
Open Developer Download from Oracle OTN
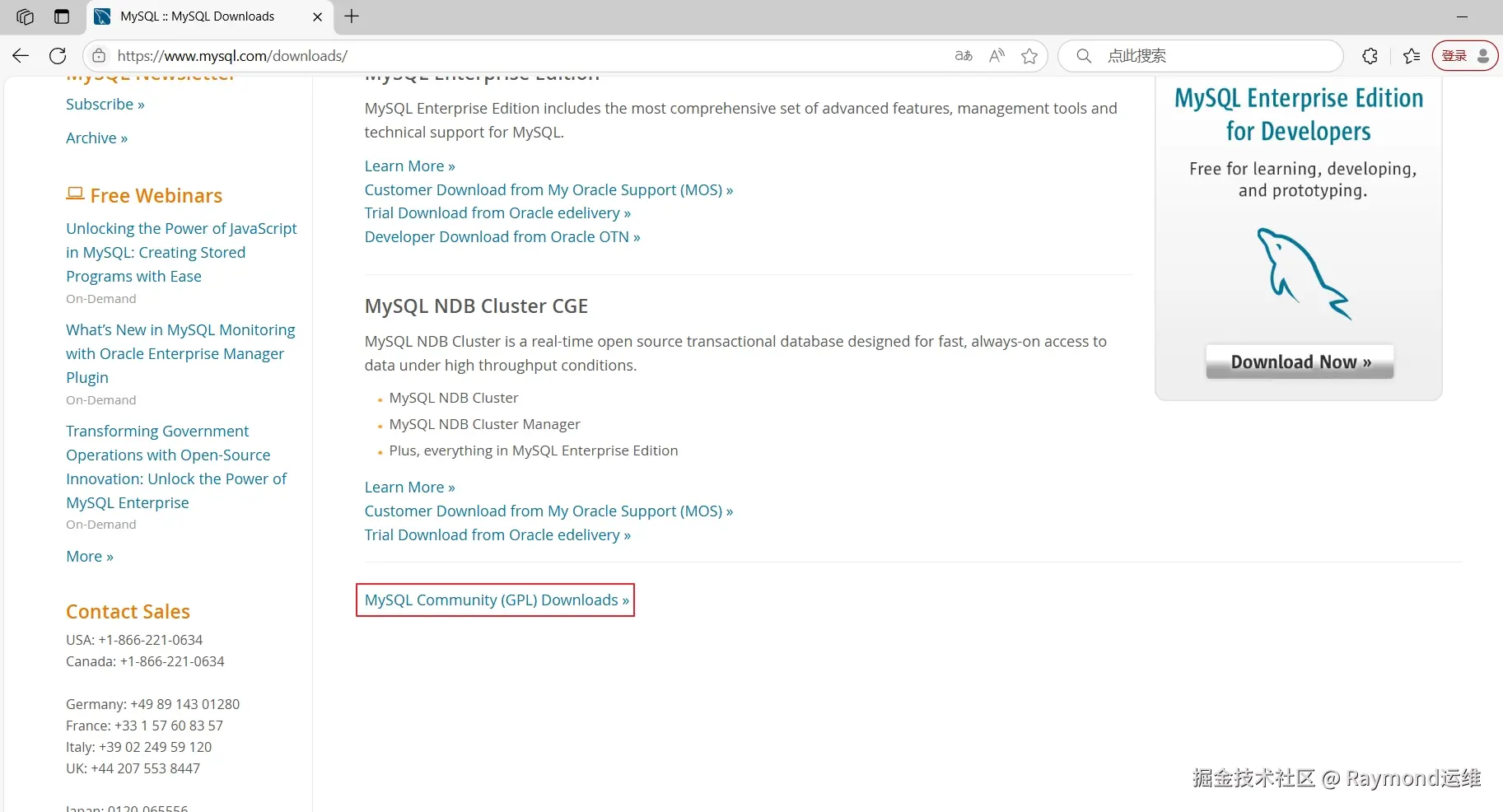(502, 237)
